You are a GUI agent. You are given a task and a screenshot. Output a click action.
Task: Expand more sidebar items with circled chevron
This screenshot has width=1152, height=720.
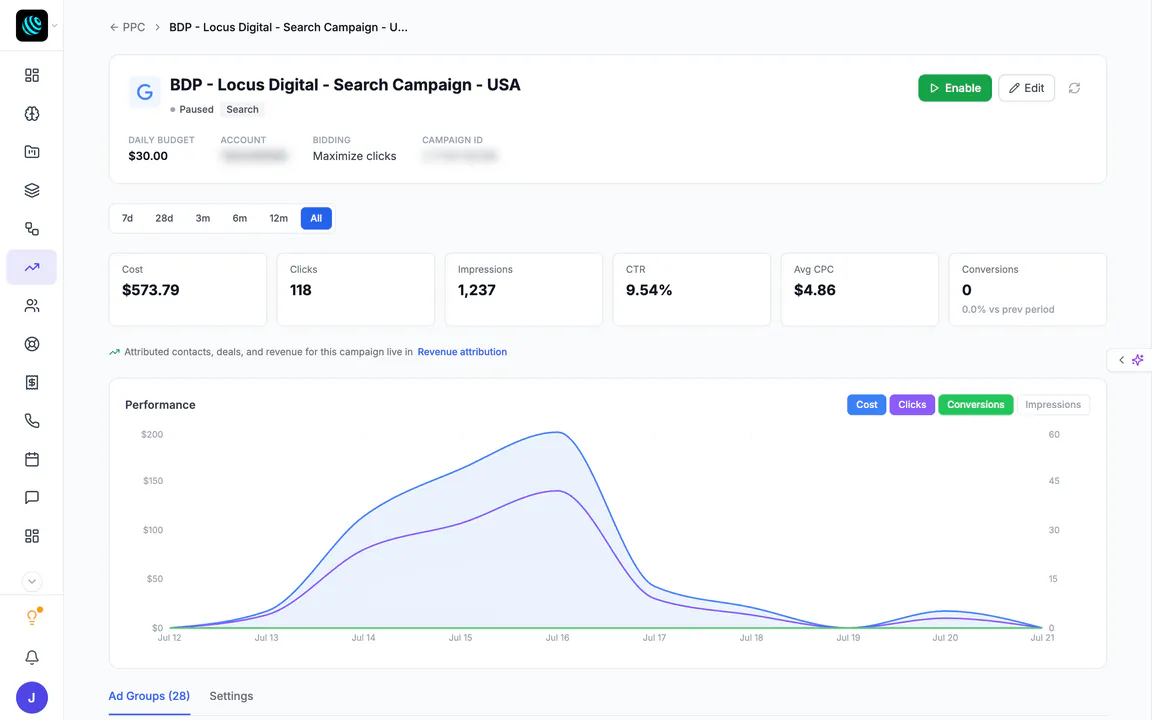coord(32,581)
